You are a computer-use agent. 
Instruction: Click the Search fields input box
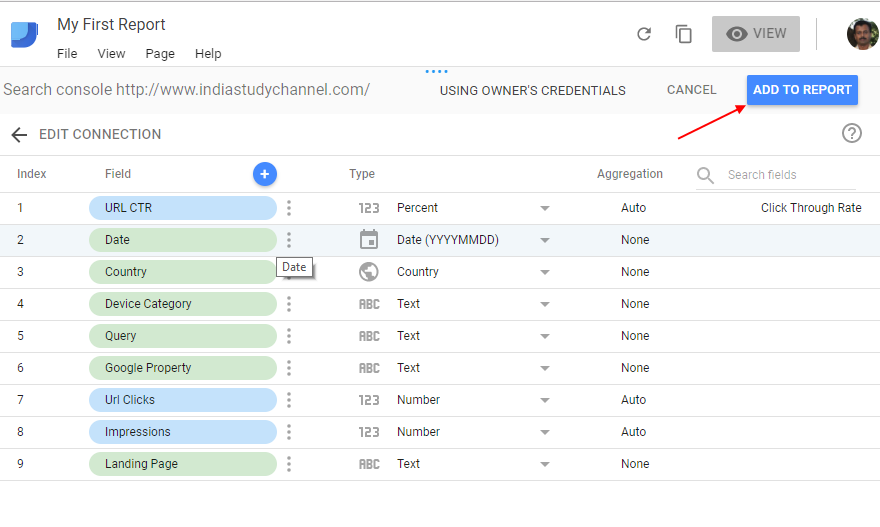coord(790,175)
